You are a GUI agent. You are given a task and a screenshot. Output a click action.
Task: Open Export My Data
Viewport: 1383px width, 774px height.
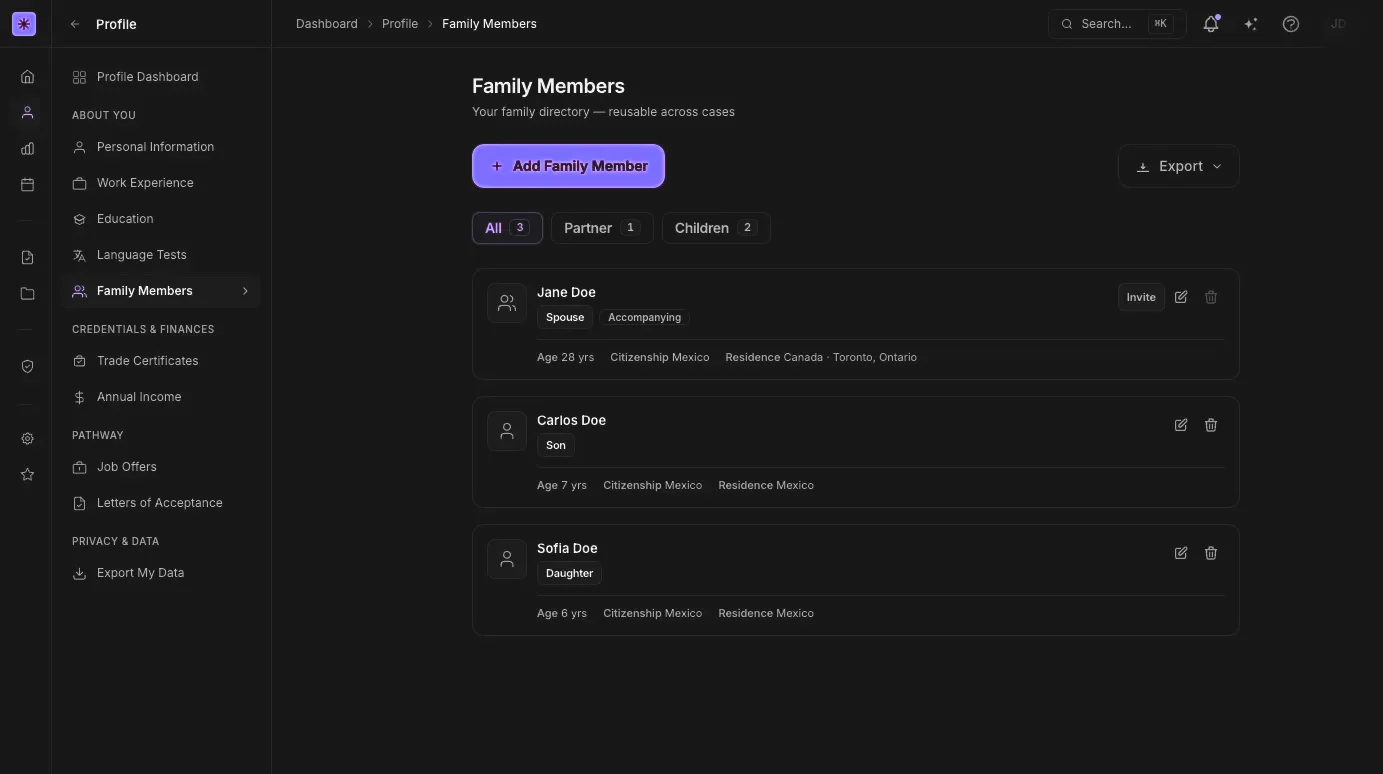161,573
